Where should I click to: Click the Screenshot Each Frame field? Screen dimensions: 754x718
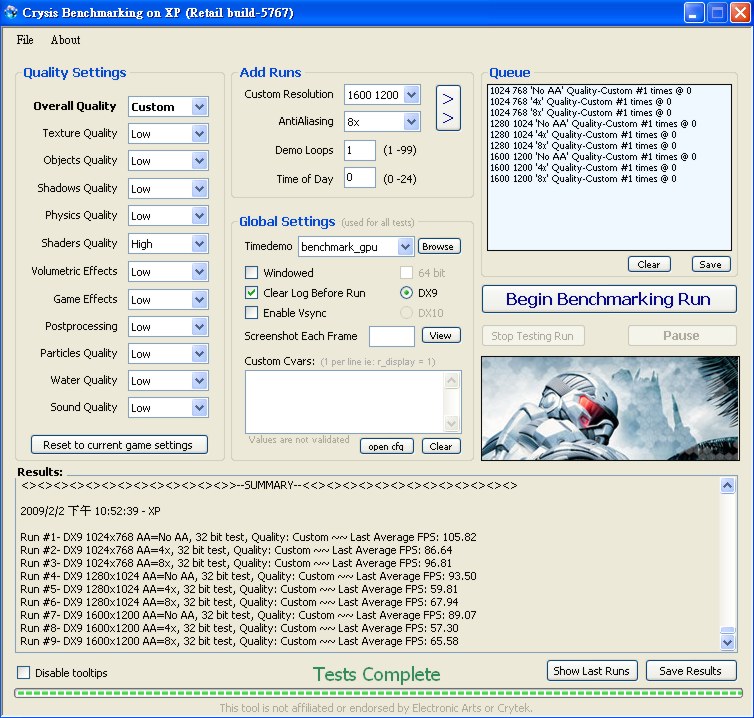(391, 336)
